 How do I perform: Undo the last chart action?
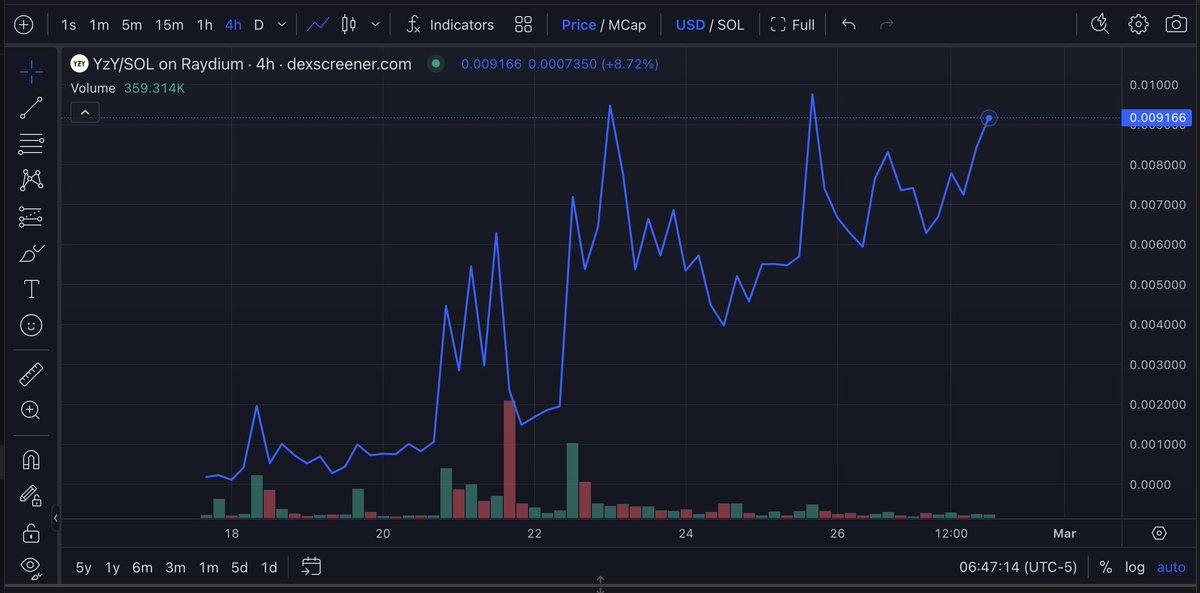coord(848,24)
